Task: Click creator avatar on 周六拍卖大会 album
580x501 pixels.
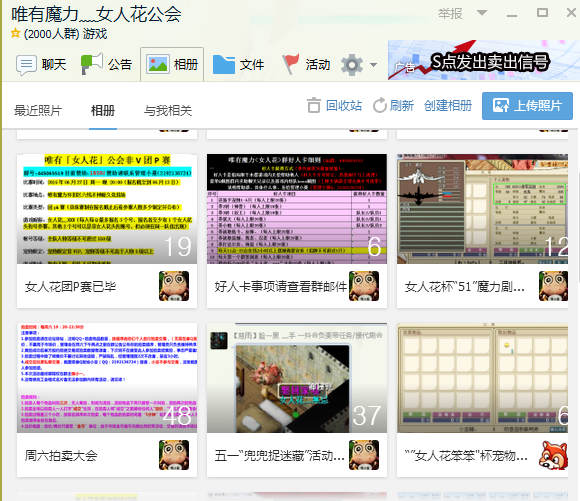Action: [x=174, y=455]
